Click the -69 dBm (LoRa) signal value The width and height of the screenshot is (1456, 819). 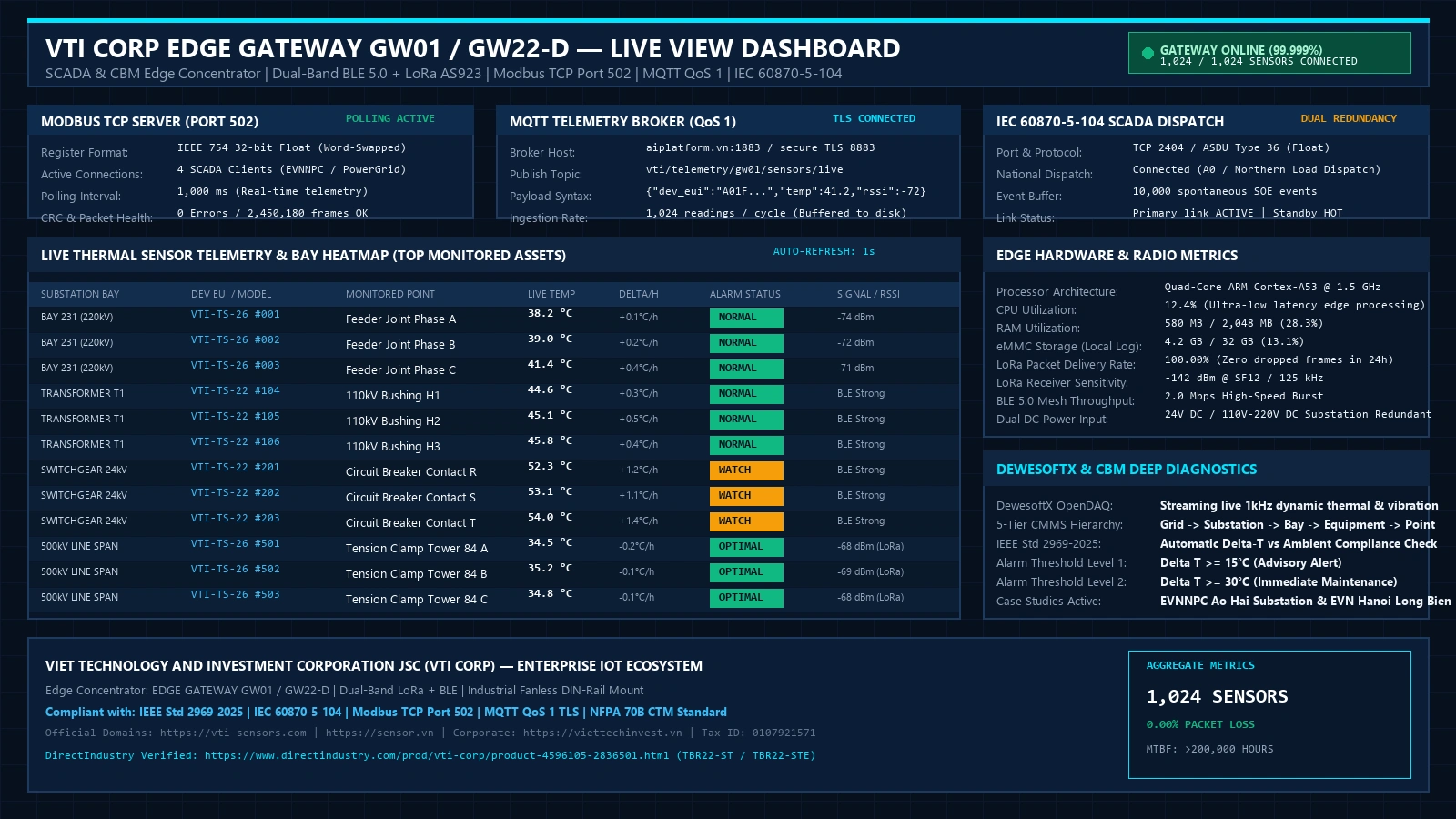click(x=870, y=572)
